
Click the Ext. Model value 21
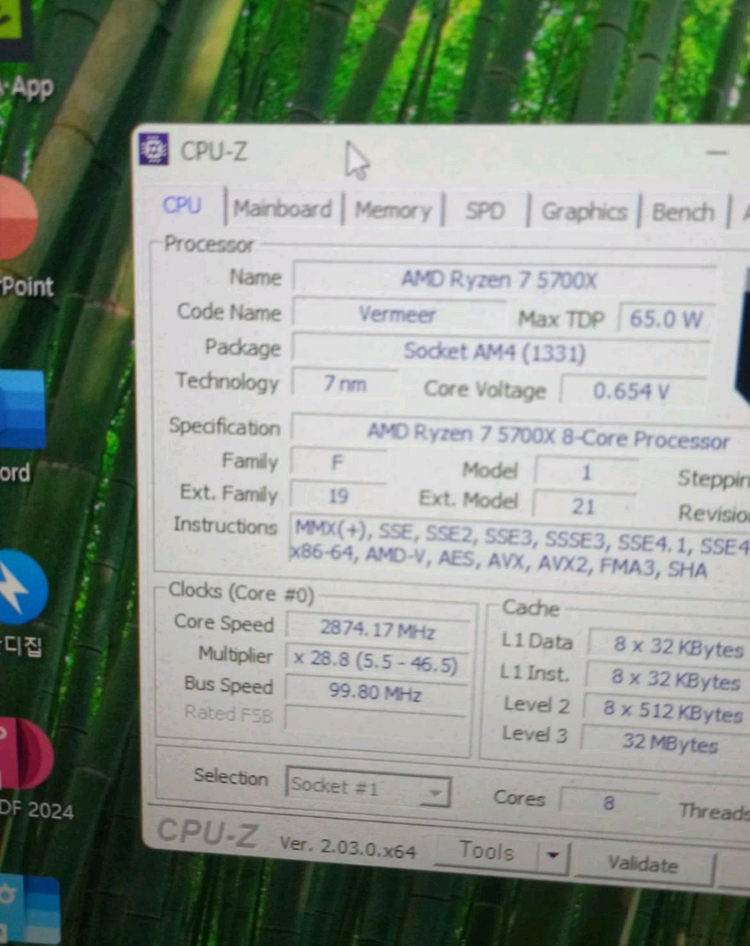(584, 506)
